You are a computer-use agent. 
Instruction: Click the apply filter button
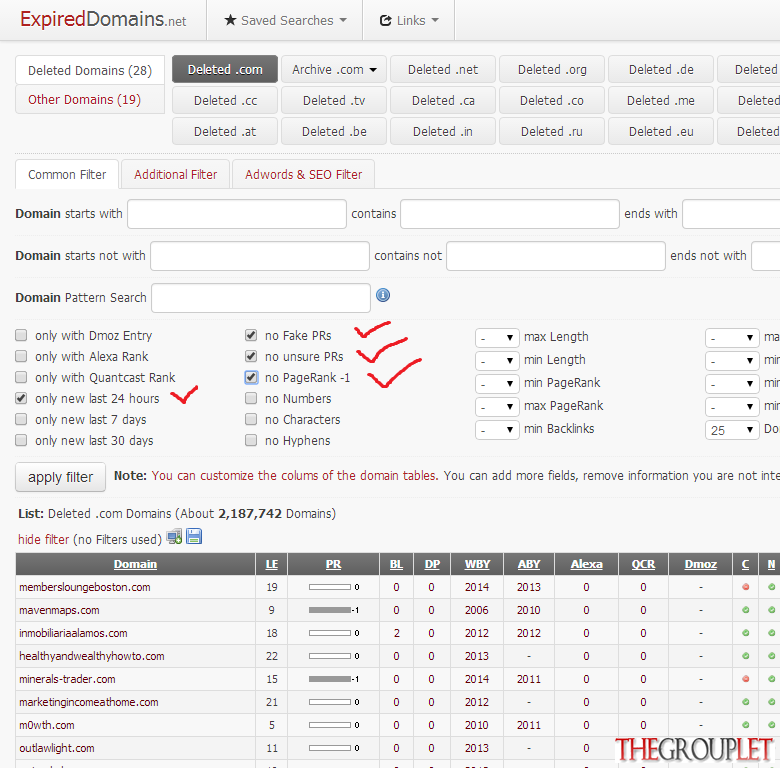coord(61,477)
